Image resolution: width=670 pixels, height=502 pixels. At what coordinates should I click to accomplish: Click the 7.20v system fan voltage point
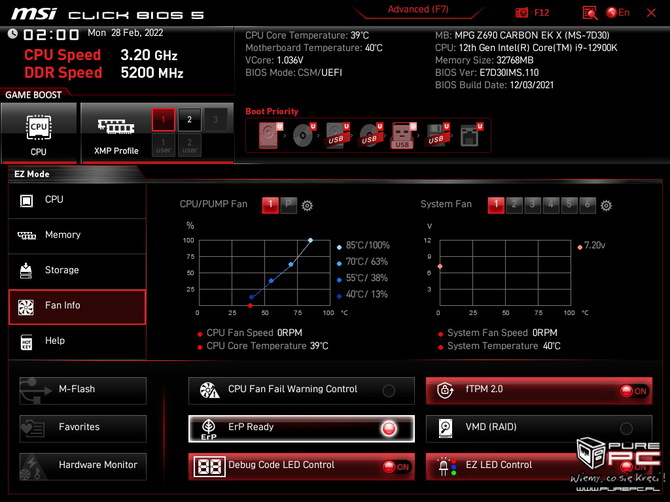(x=440, y=266)
